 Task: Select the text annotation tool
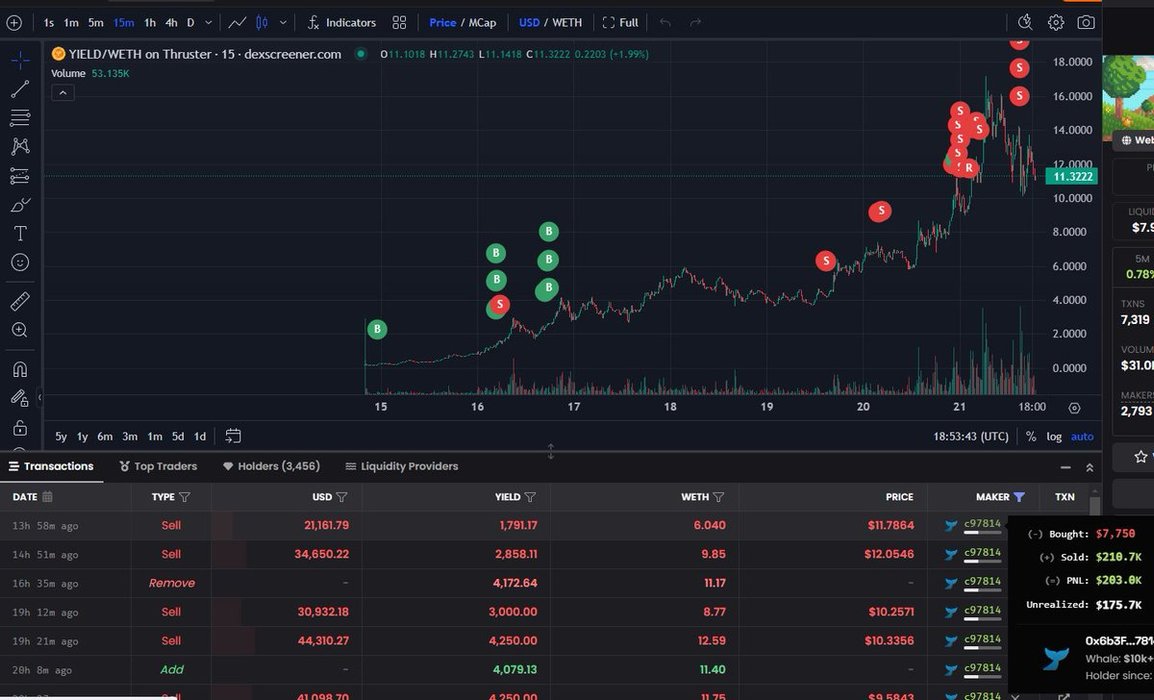point(19,233)
